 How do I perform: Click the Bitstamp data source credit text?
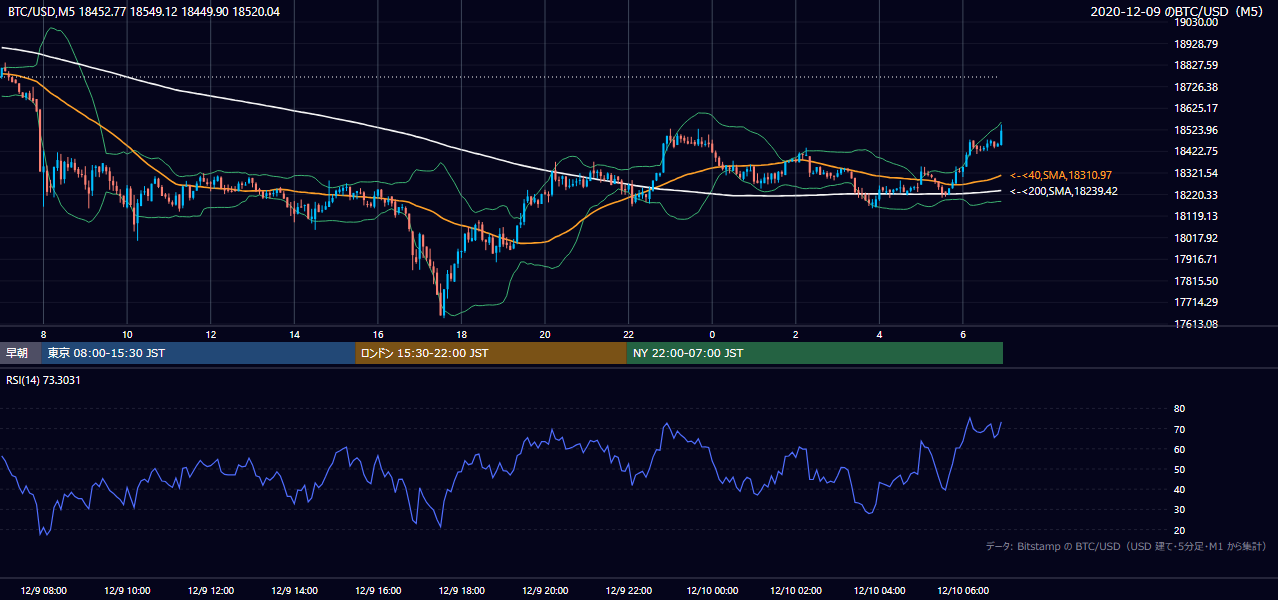[x=1126, y=546]
